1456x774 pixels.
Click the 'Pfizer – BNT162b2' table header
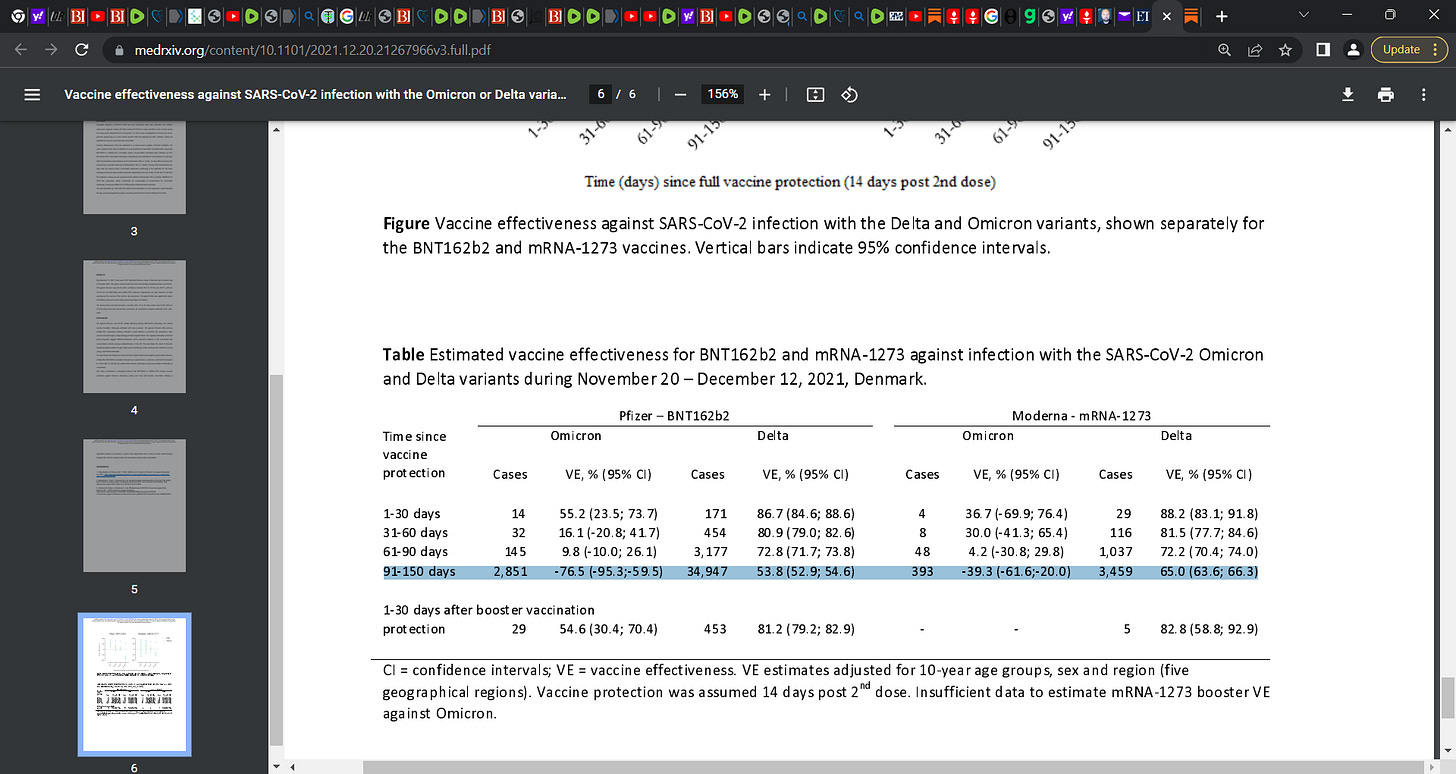pyautogui.click(x=675, y=416)
